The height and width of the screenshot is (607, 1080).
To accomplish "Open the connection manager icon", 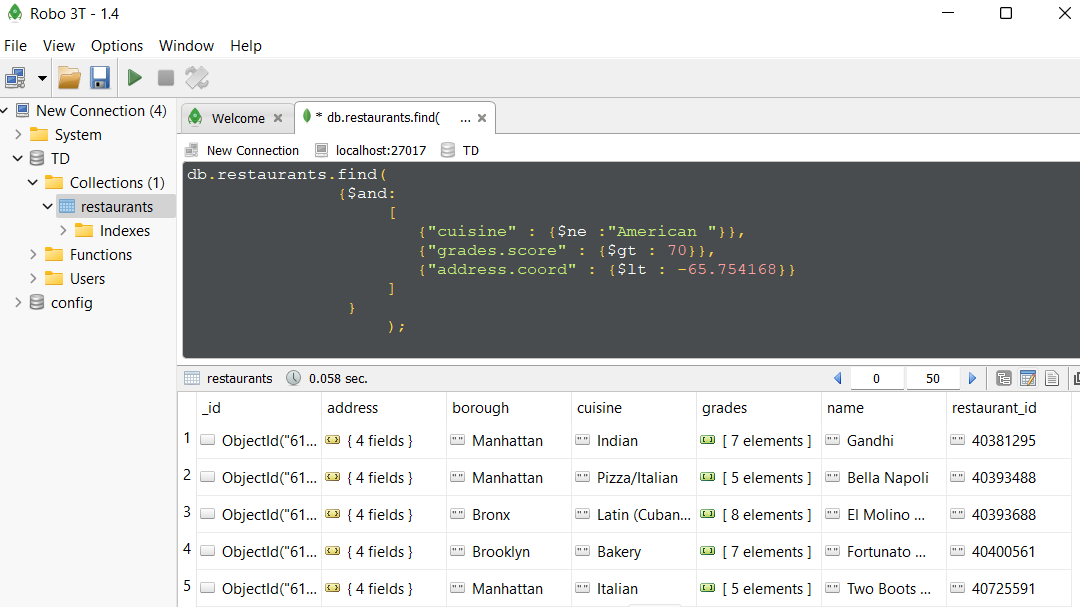I will pyautogui.click(x=13, y=77).
